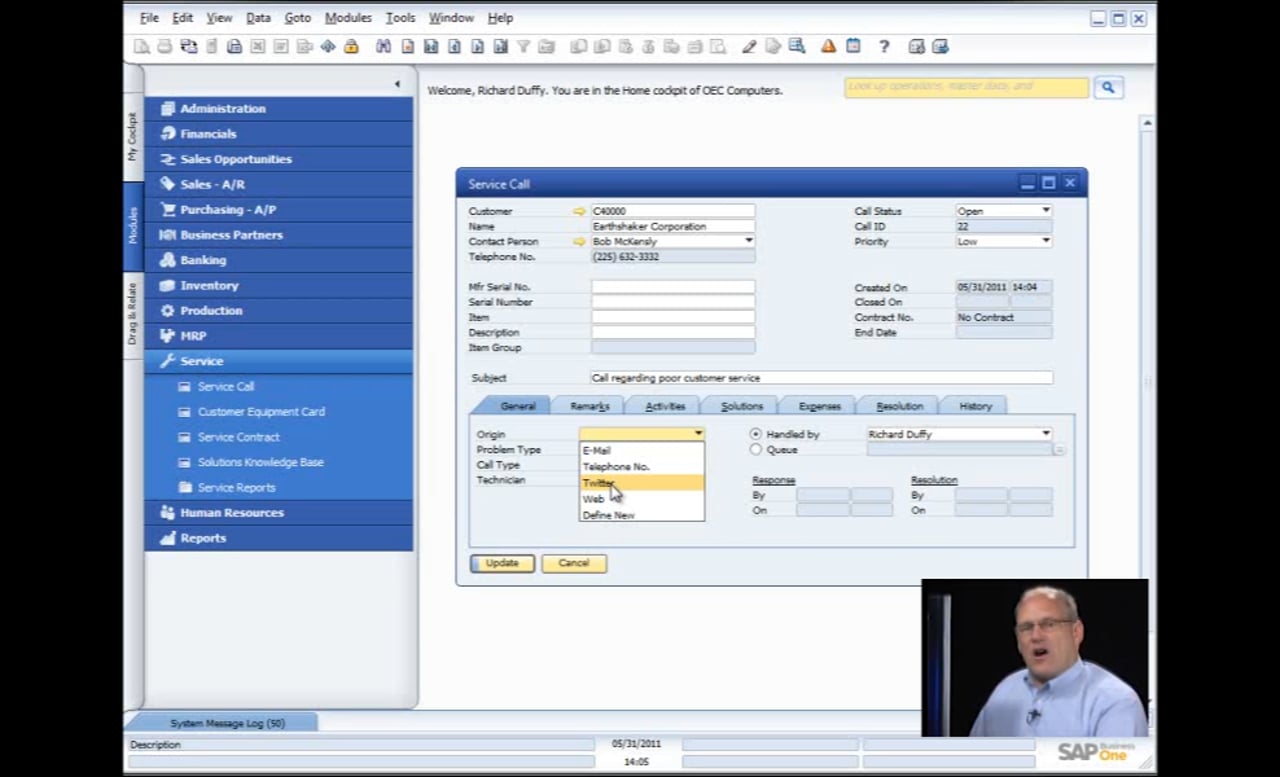Choose Telephone No. from the Origin list
The image size is (1280, 777).
coord(642,467)
